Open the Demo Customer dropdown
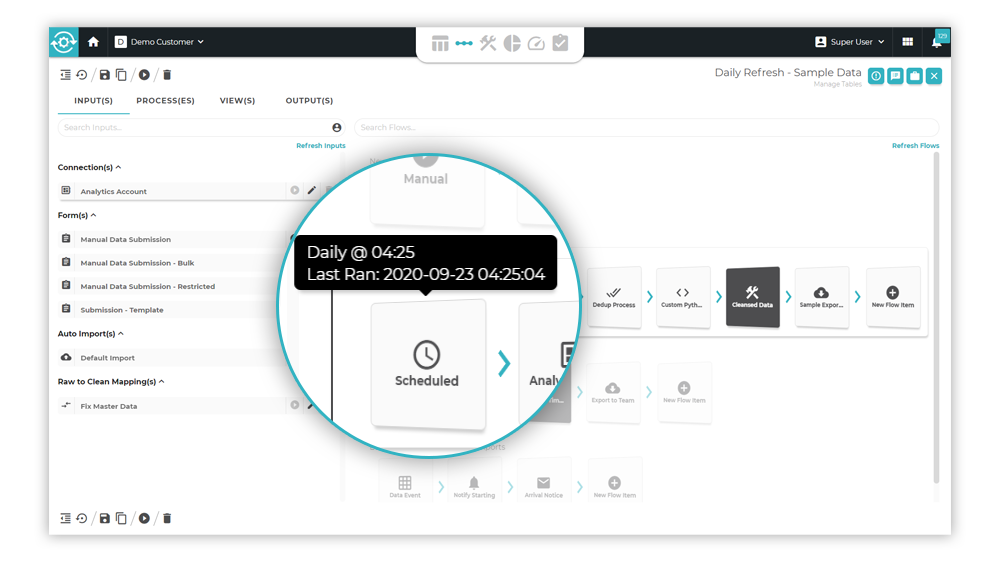The image size is (1000, 562). point(159,42)
